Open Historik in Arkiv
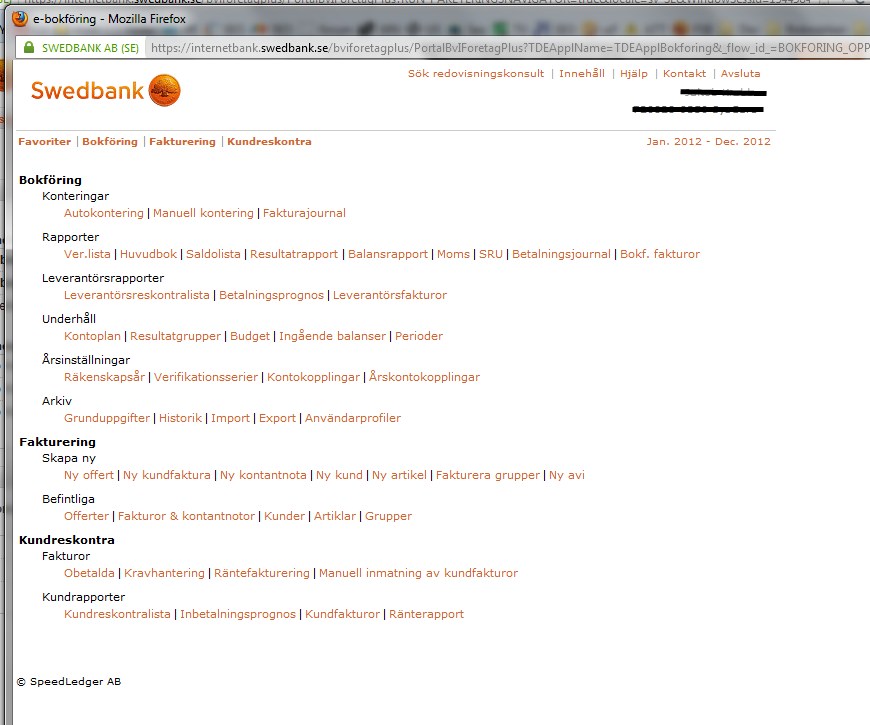This screenshot has width=870, height=725. tap(180, 418)
